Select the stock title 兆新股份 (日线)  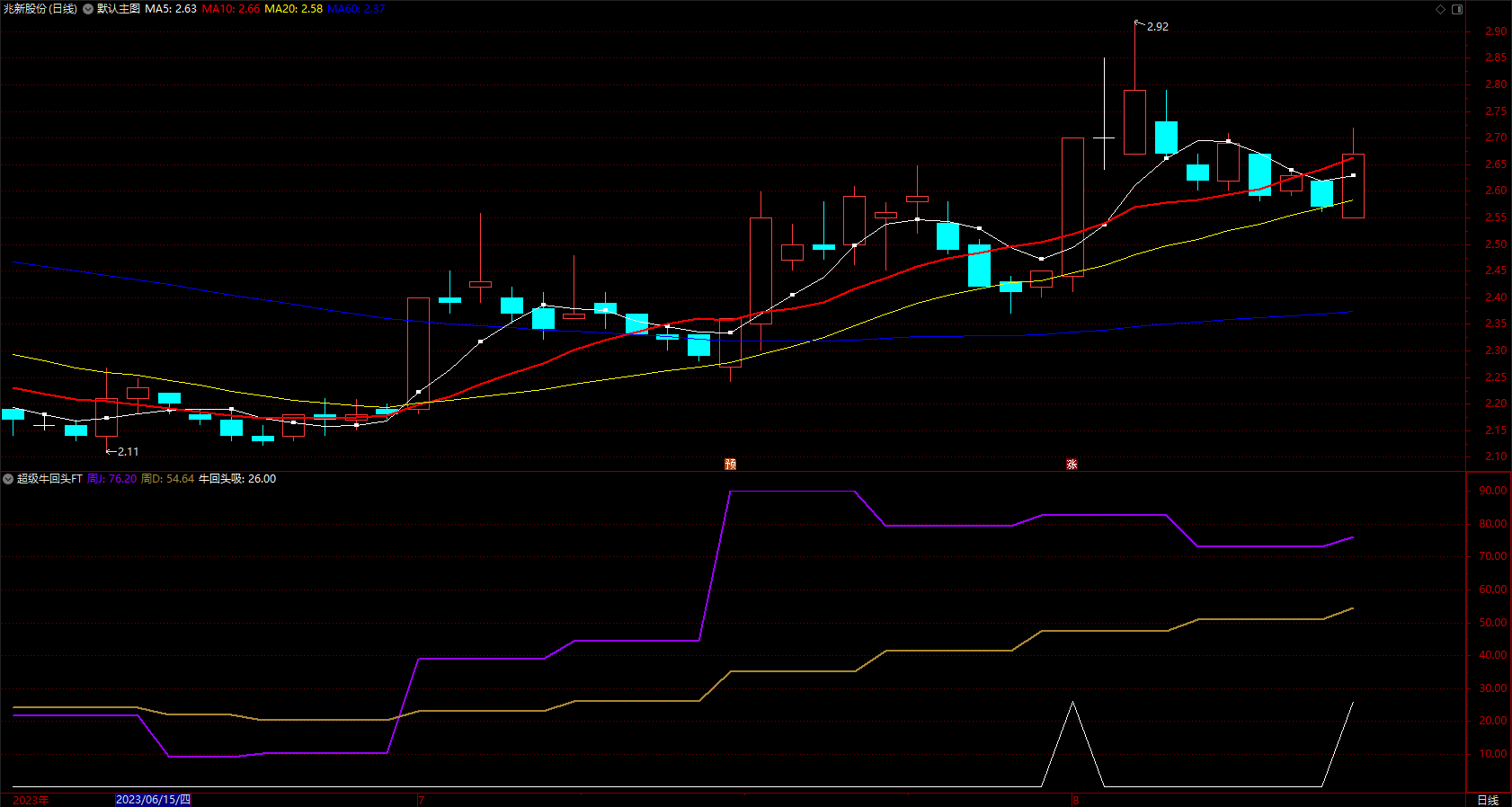coord(40,9)
